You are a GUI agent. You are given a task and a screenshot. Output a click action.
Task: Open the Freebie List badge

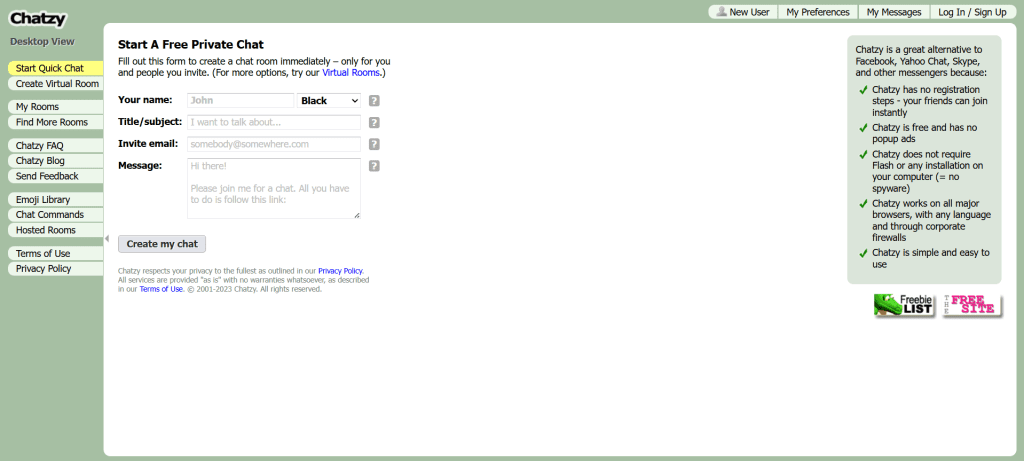pos(904,305)
